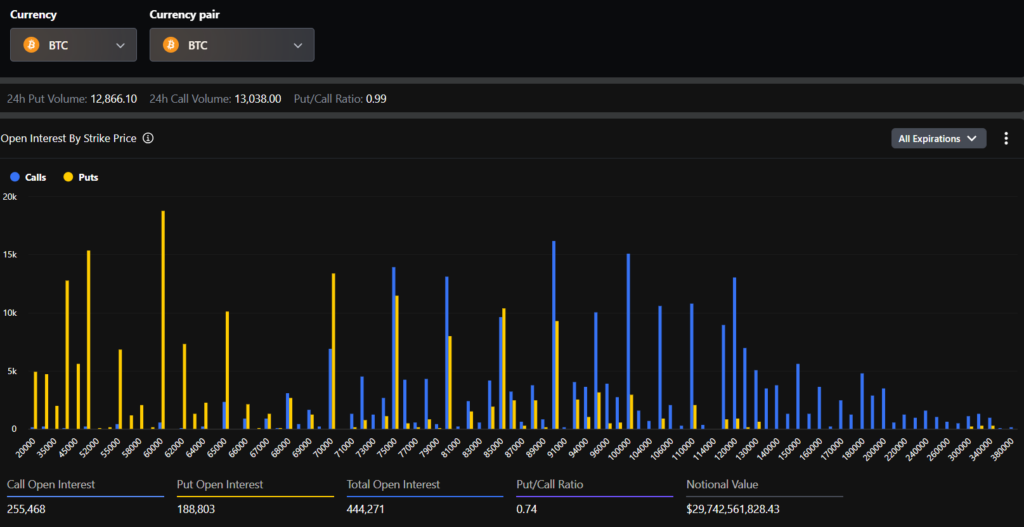Click the Bitcoin icon in the Currency pair selector
Screen dimensions: 1024x527
pos(170,45)
